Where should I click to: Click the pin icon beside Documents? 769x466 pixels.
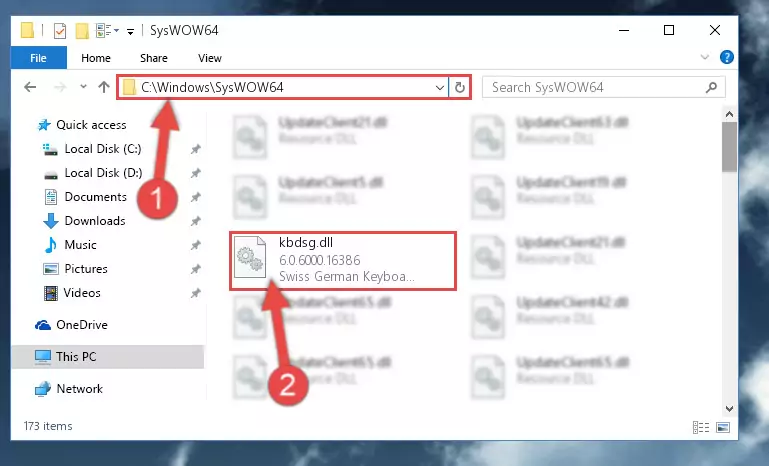tap(195, 197)
